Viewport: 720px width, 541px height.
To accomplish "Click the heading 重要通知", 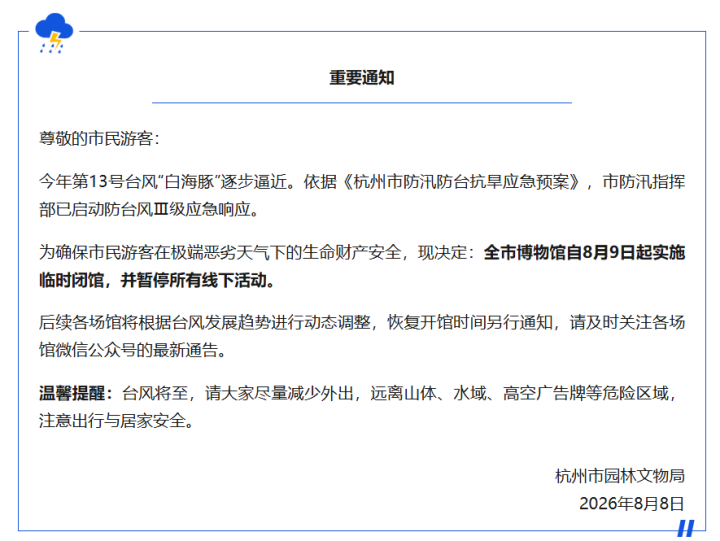I will click(x=362, y=78).
